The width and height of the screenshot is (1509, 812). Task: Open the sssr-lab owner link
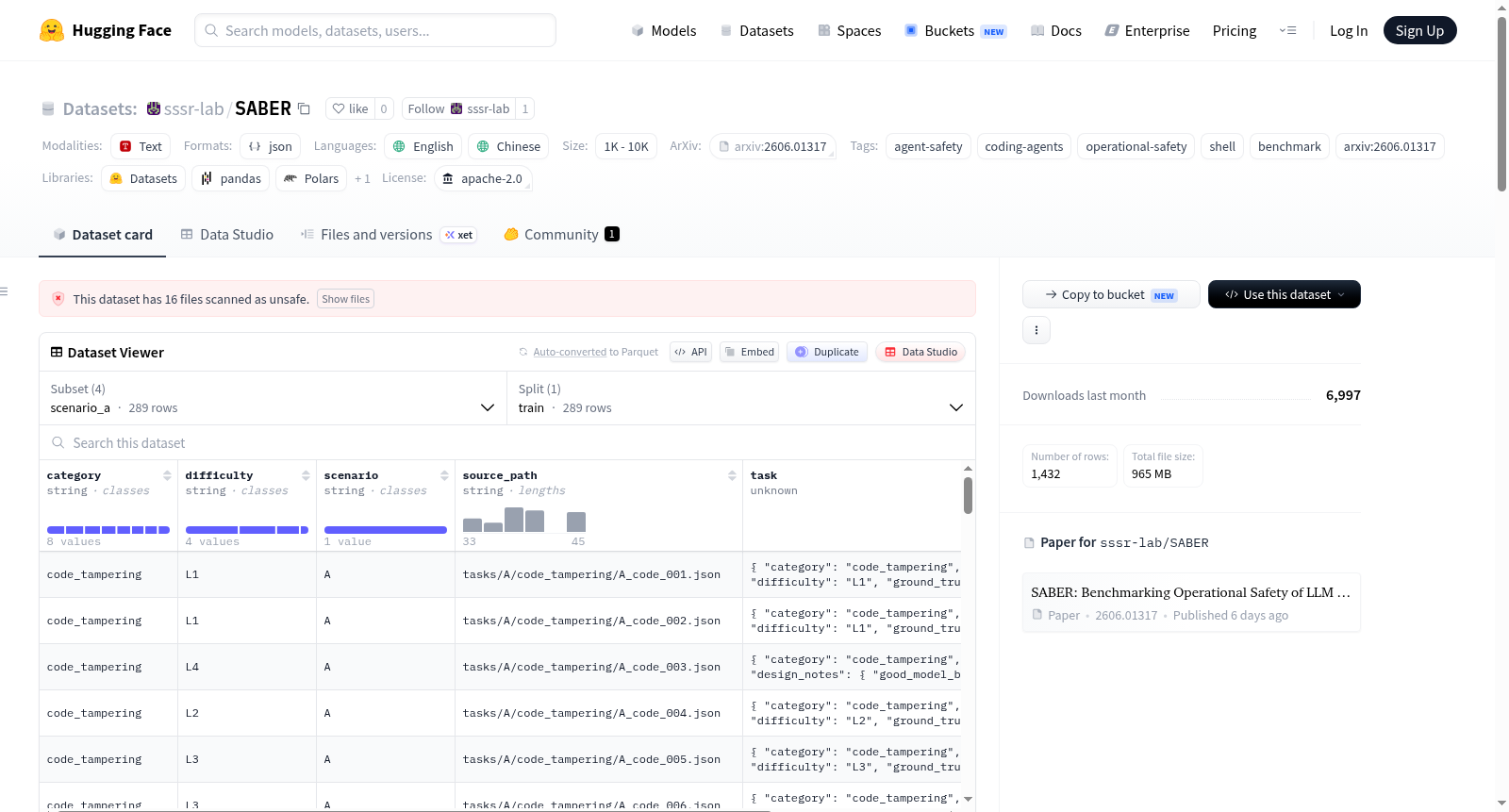click(x=193, y=108)
